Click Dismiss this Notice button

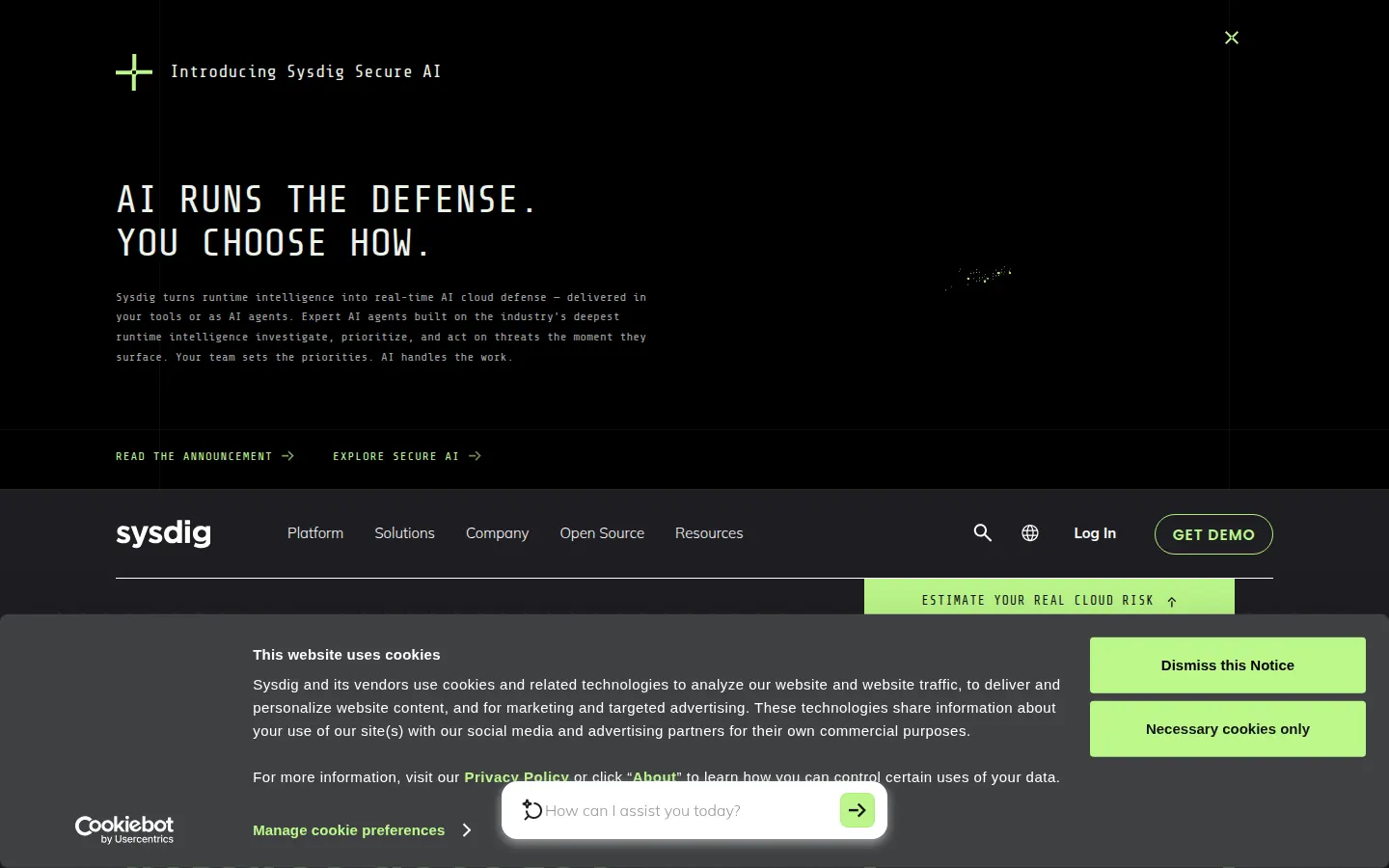(x=1228, y=665)
